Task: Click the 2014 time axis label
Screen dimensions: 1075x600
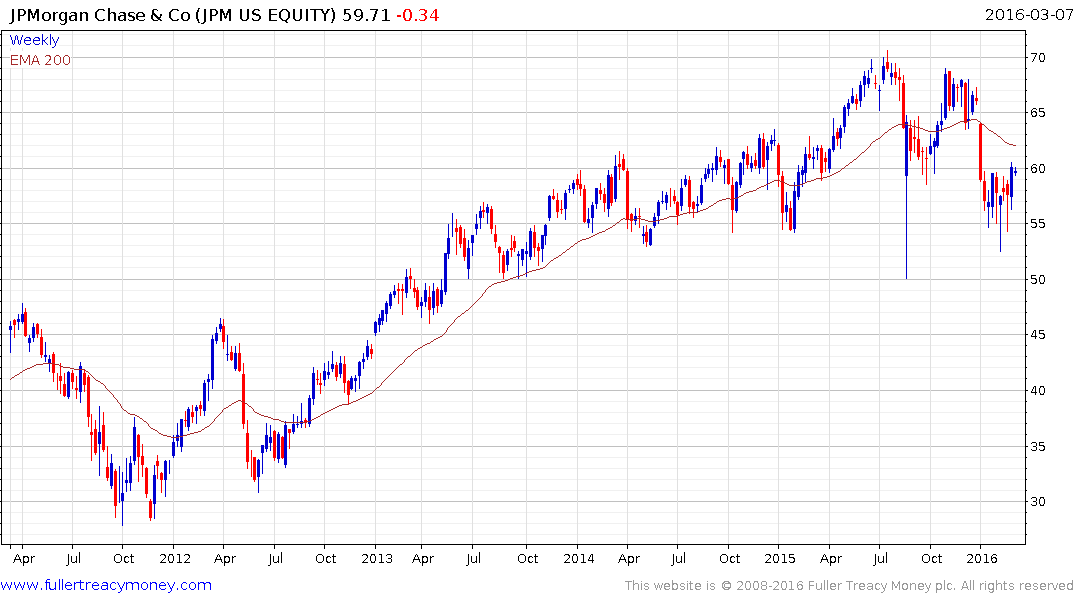Action: 579,558
